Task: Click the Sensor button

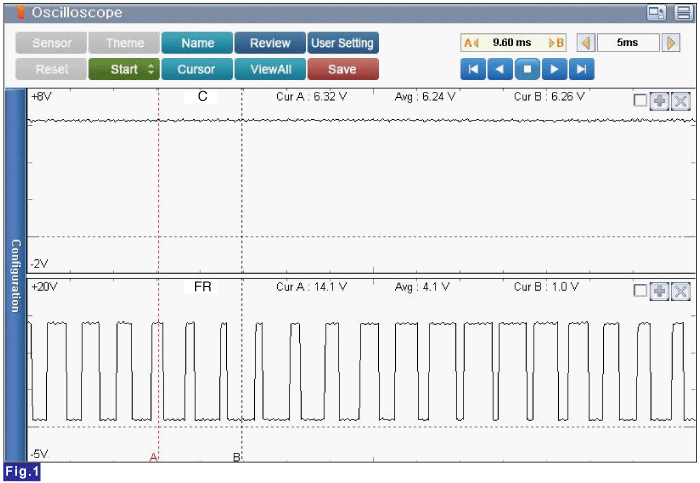Action: coord(51,43)
